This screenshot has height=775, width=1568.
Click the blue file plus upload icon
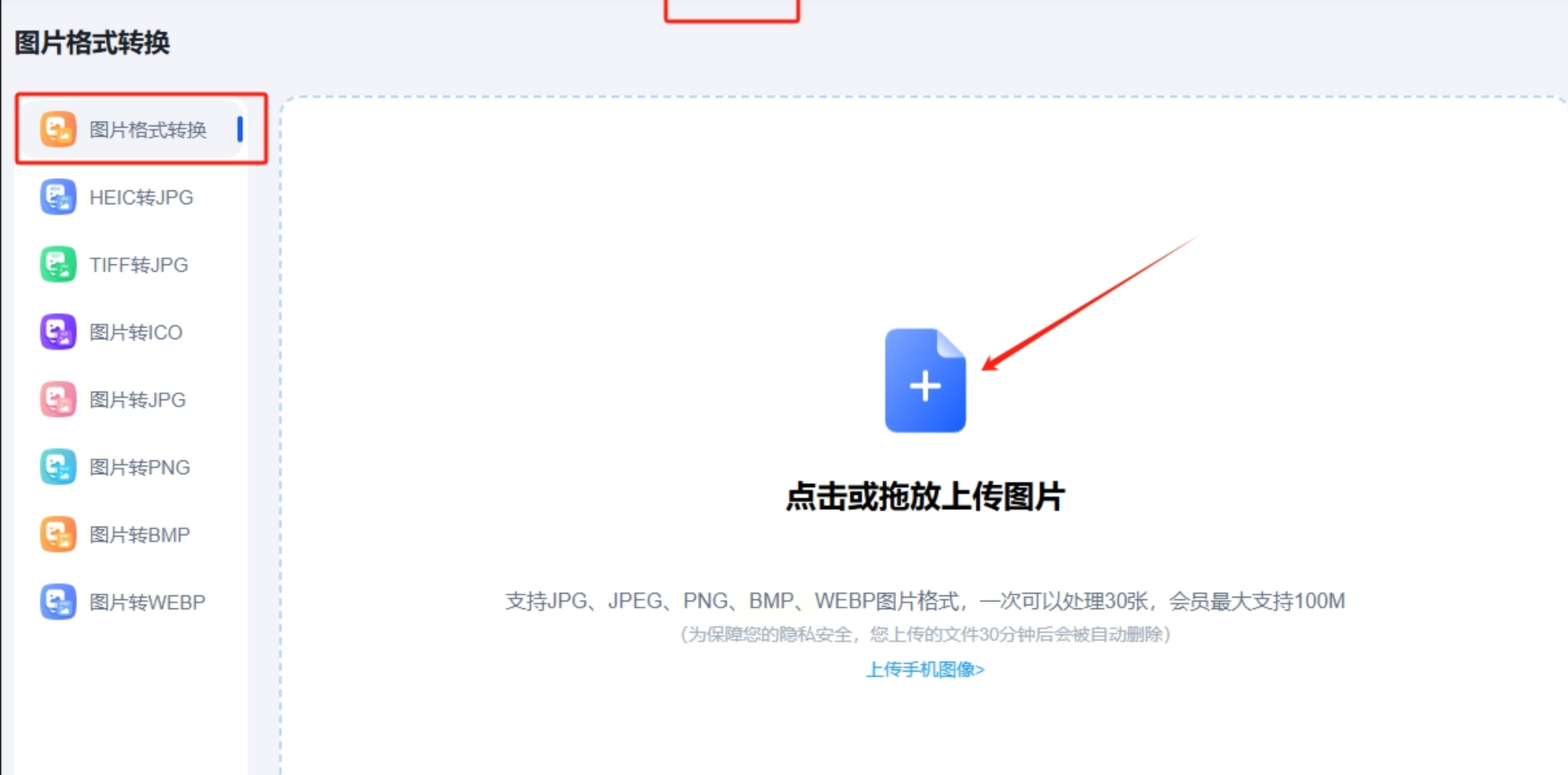[x=925, y=381]
